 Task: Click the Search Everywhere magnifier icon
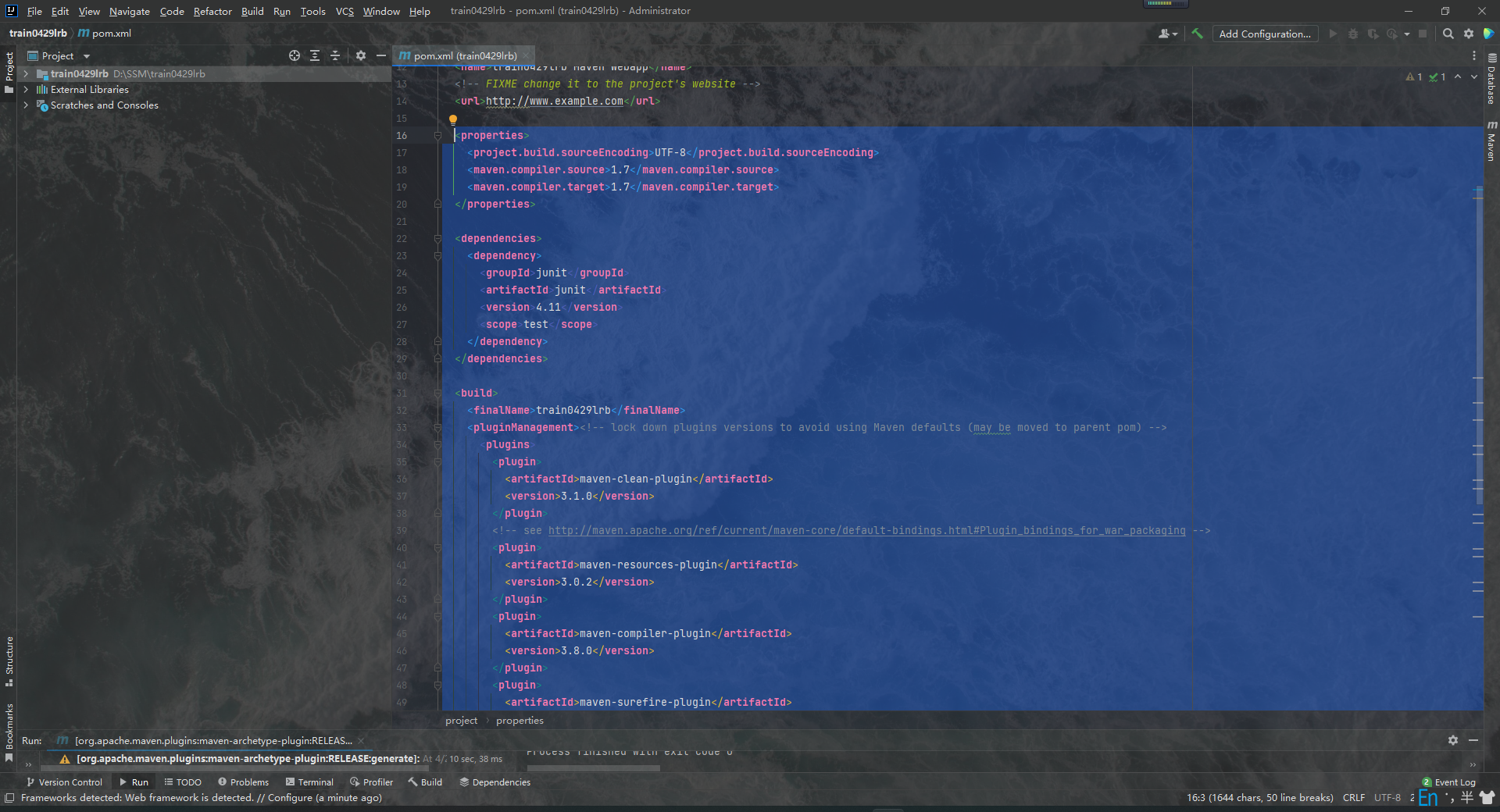click(x=1448, y=34)
